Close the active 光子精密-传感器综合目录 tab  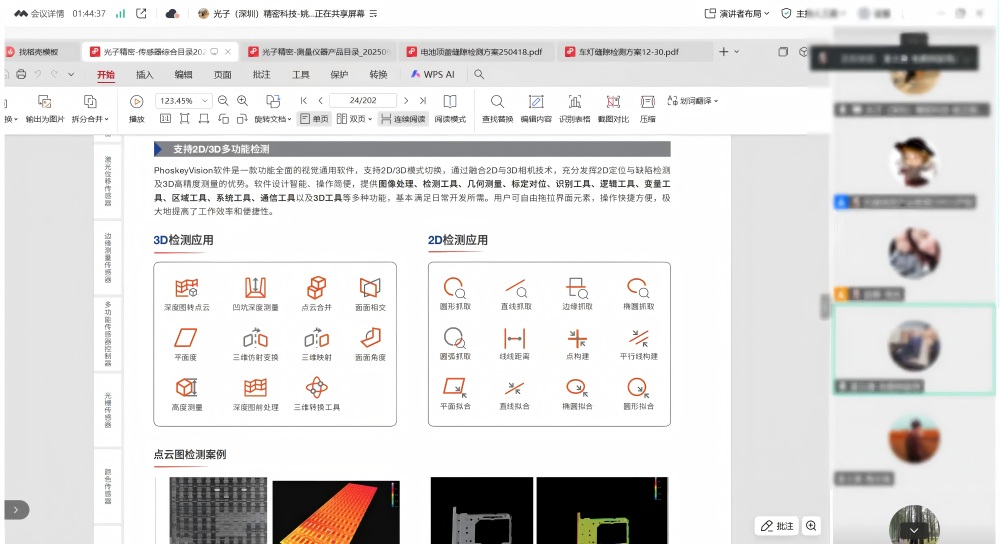click(x=228, y=52)
